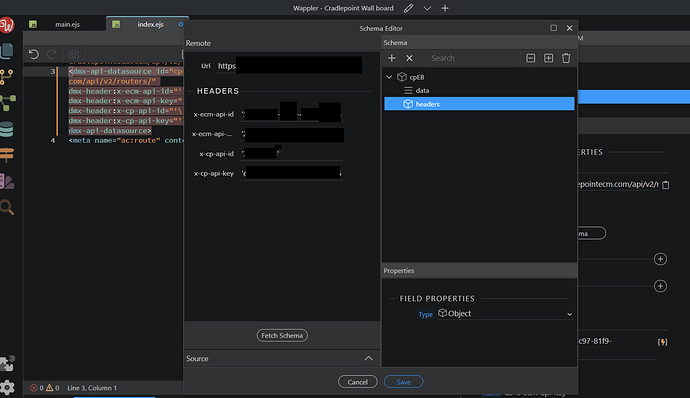
Task: Open the project chevron dropdown in title bar
Action: pos(427,8)
